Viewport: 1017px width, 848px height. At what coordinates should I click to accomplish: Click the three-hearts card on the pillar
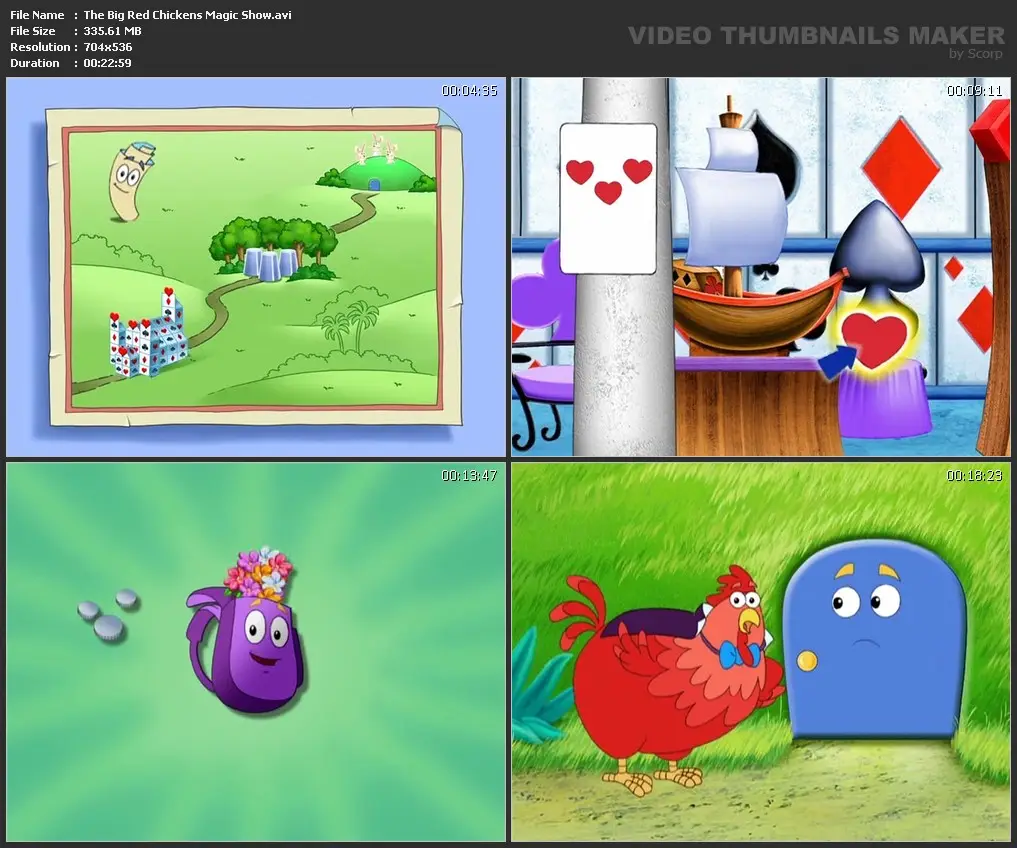608,199
